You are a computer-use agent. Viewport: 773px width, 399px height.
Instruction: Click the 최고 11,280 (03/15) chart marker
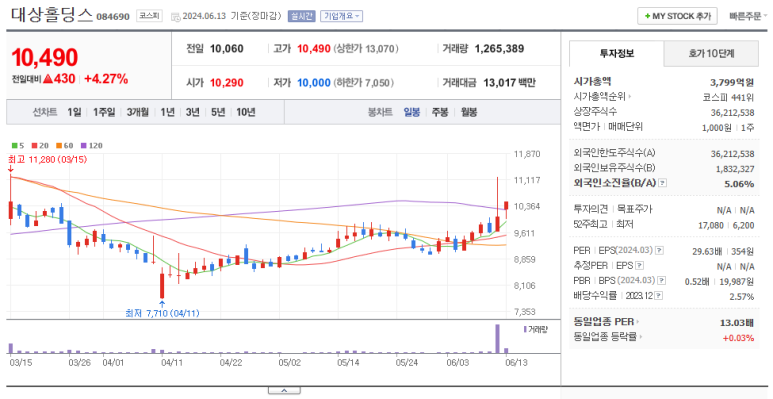click(x=47, y=159)
